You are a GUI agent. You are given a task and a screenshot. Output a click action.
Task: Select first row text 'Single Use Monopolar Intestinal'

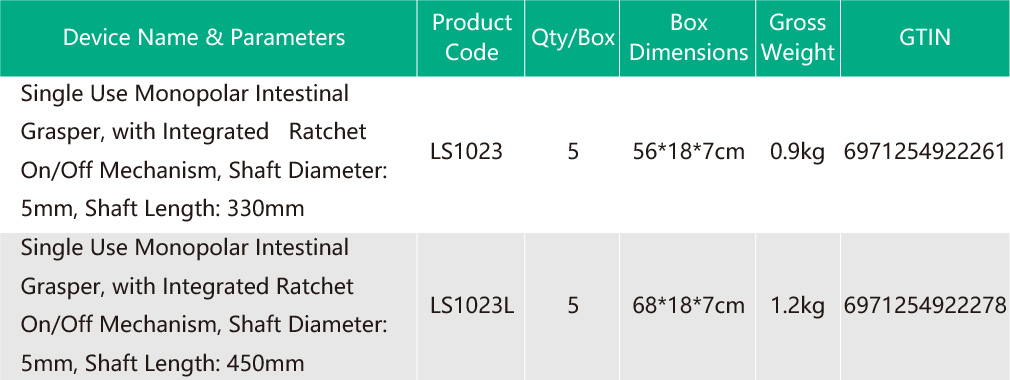pyautogui.click(x=185, y=94)
